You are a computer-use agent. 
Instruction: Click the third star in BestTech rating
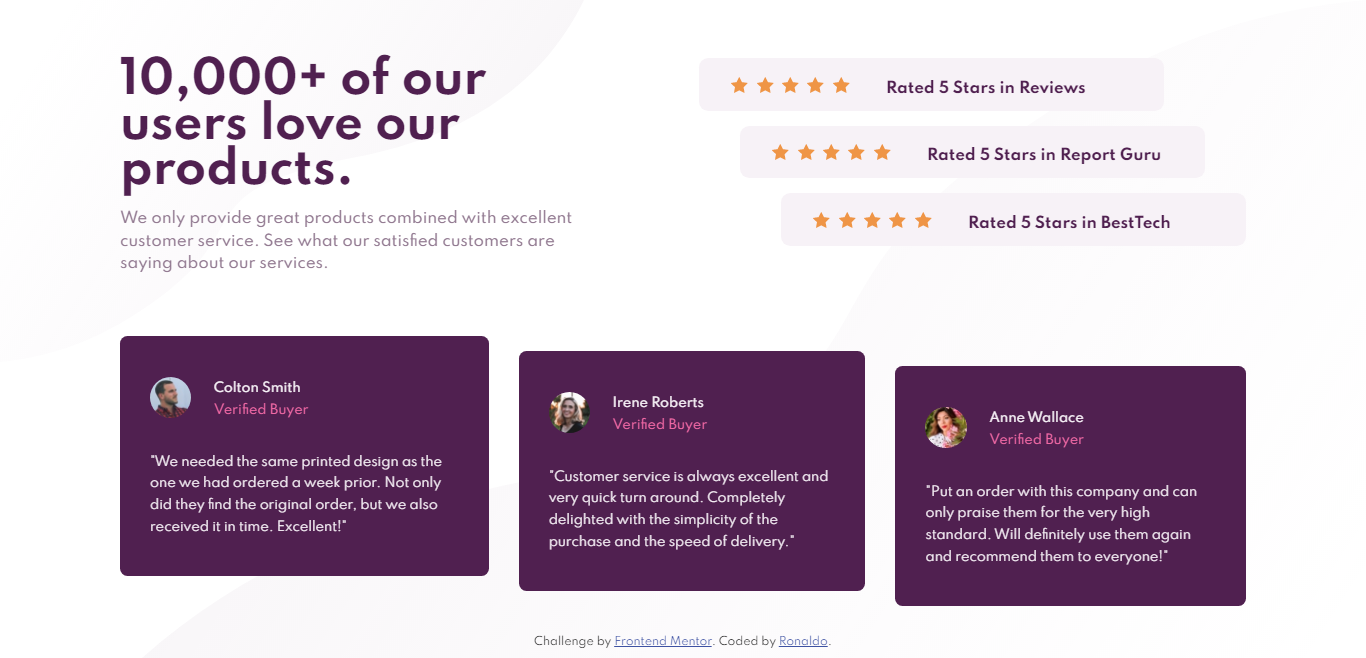(871, 220)
